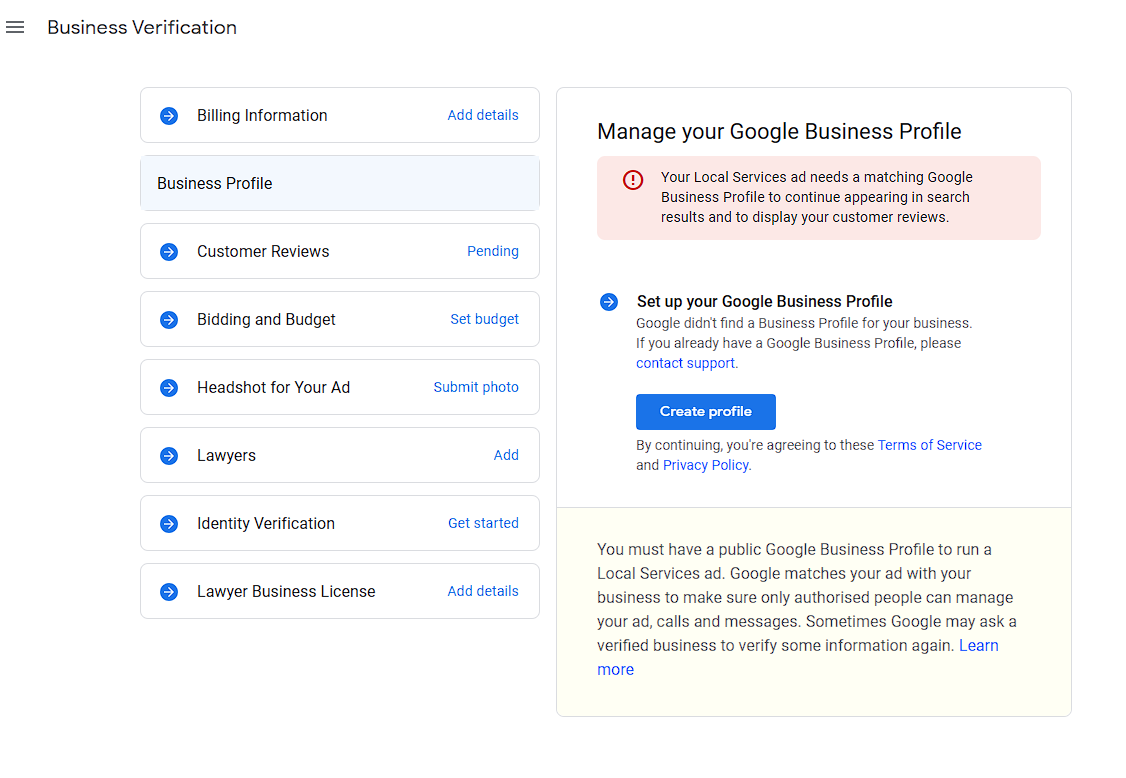This screenshot has height=778, width=1126.
Task: Open the contact support link
Action: 685,363
